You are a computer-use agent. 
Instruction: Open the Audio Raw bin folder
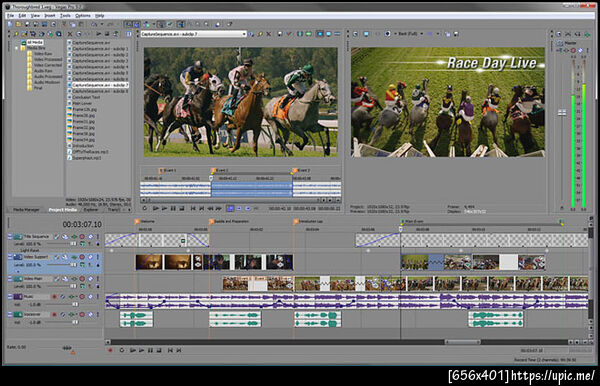click(43, 71)
